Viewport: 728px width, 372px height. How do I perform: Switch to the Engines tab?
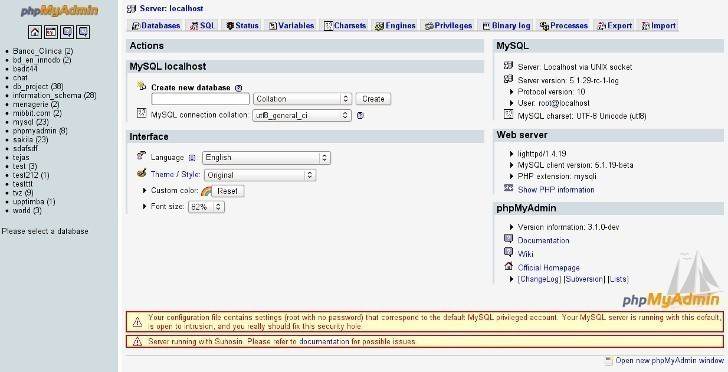[395, 26]
